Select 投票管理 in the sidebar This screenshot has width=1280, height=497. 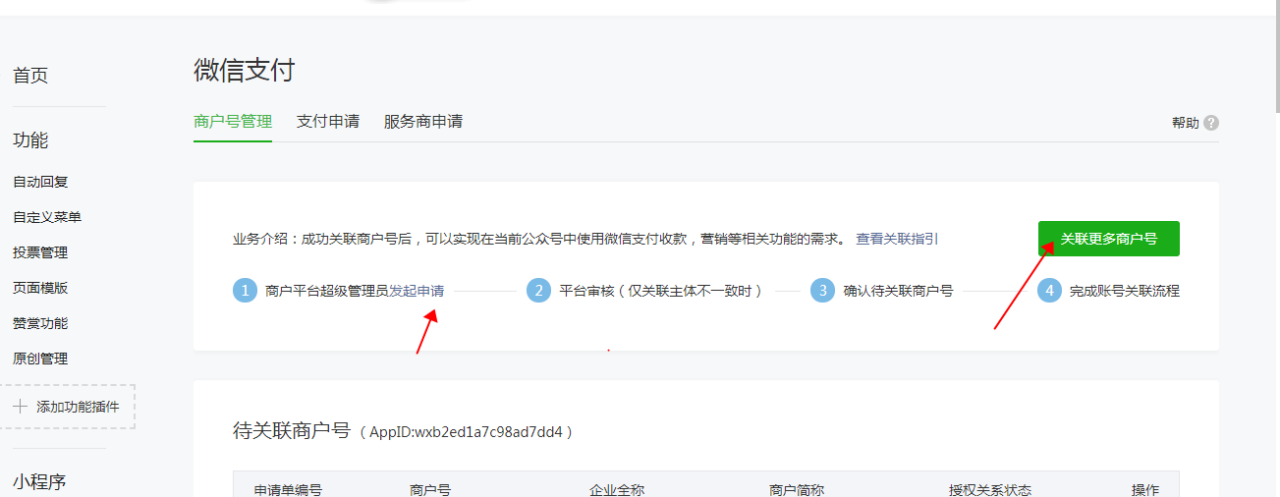(40, 253)
